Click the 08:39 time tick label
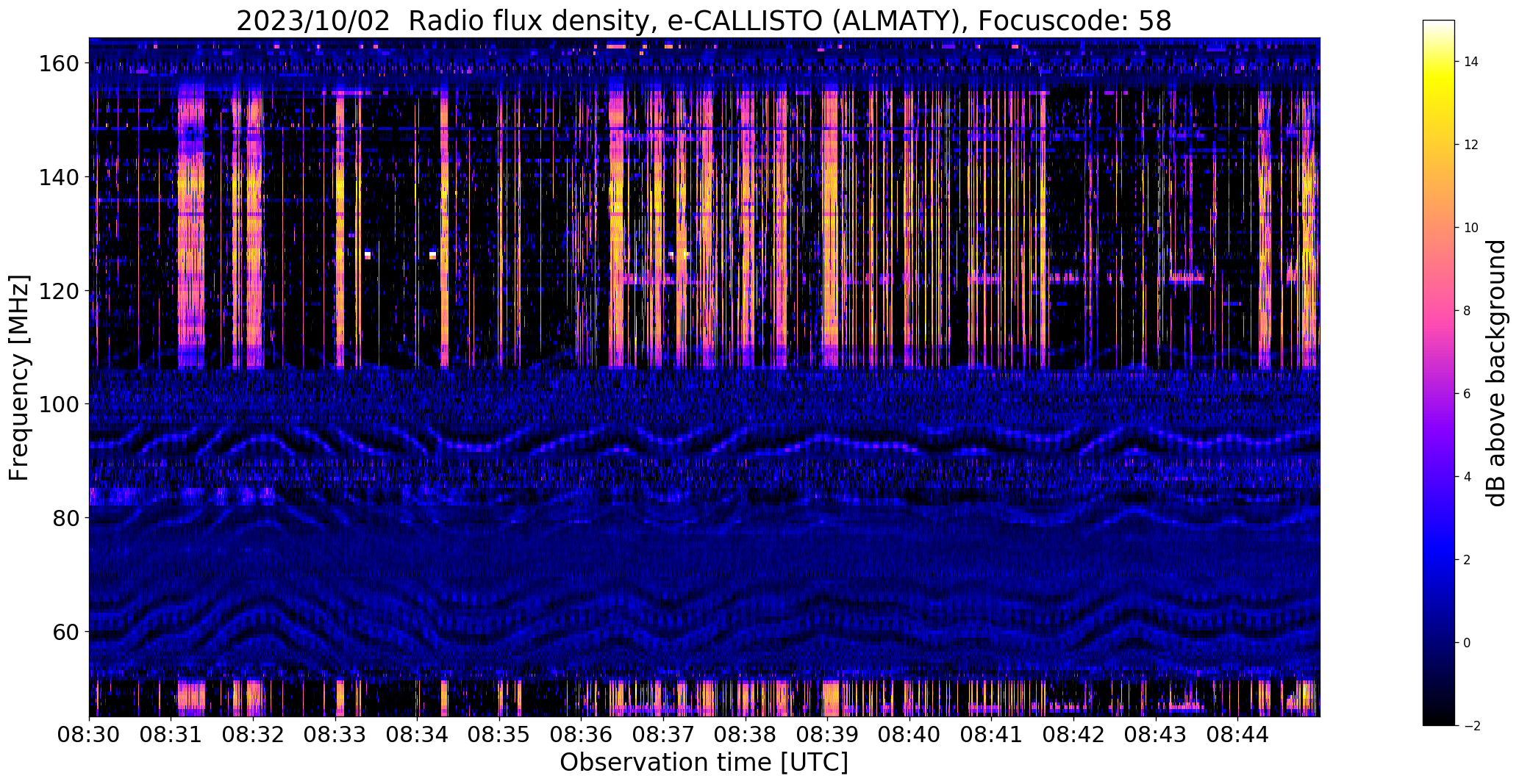The height and width of the screenshot is (784, 1519). [827, 735]
